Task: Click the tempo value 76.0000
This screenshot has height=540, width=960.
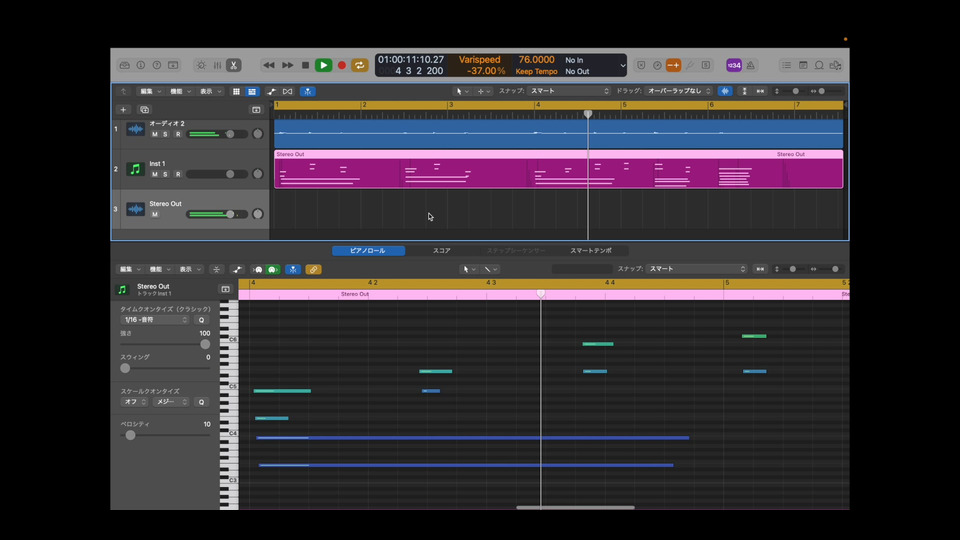Action: [x=536, y=59]
